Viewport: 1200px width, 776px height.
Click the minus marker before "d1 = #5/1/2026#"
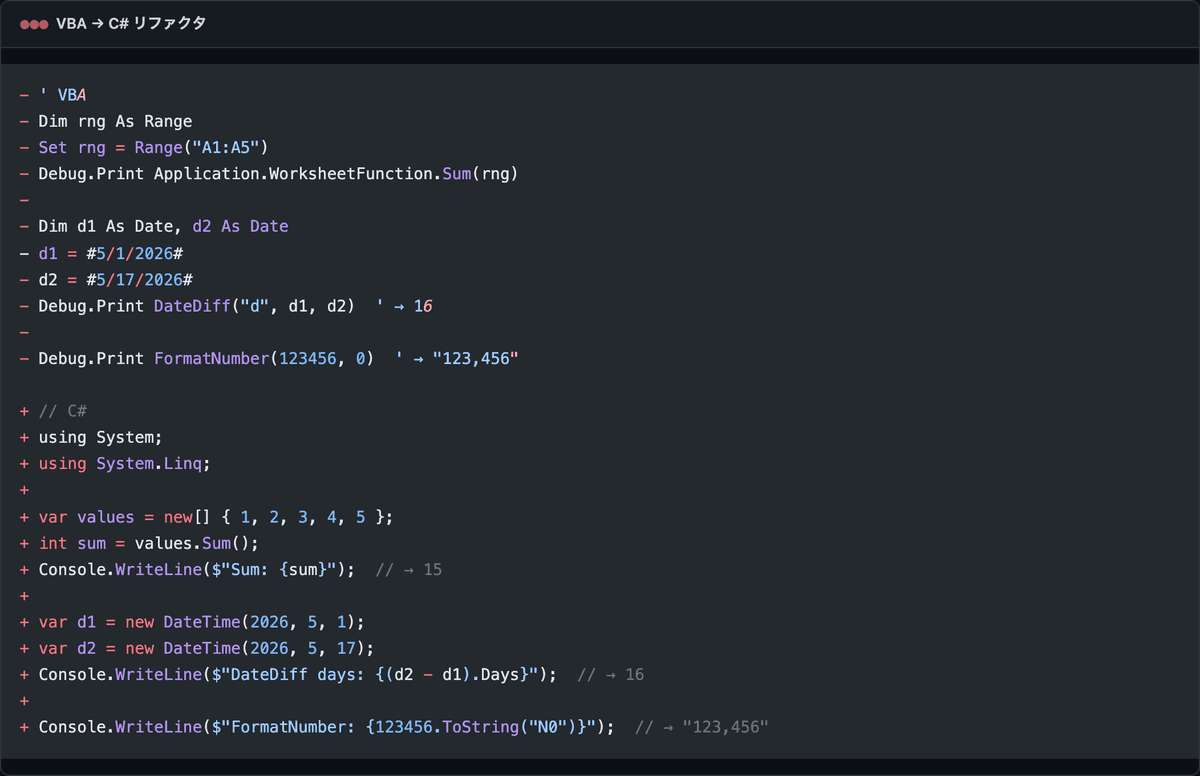tap(24, 253)
